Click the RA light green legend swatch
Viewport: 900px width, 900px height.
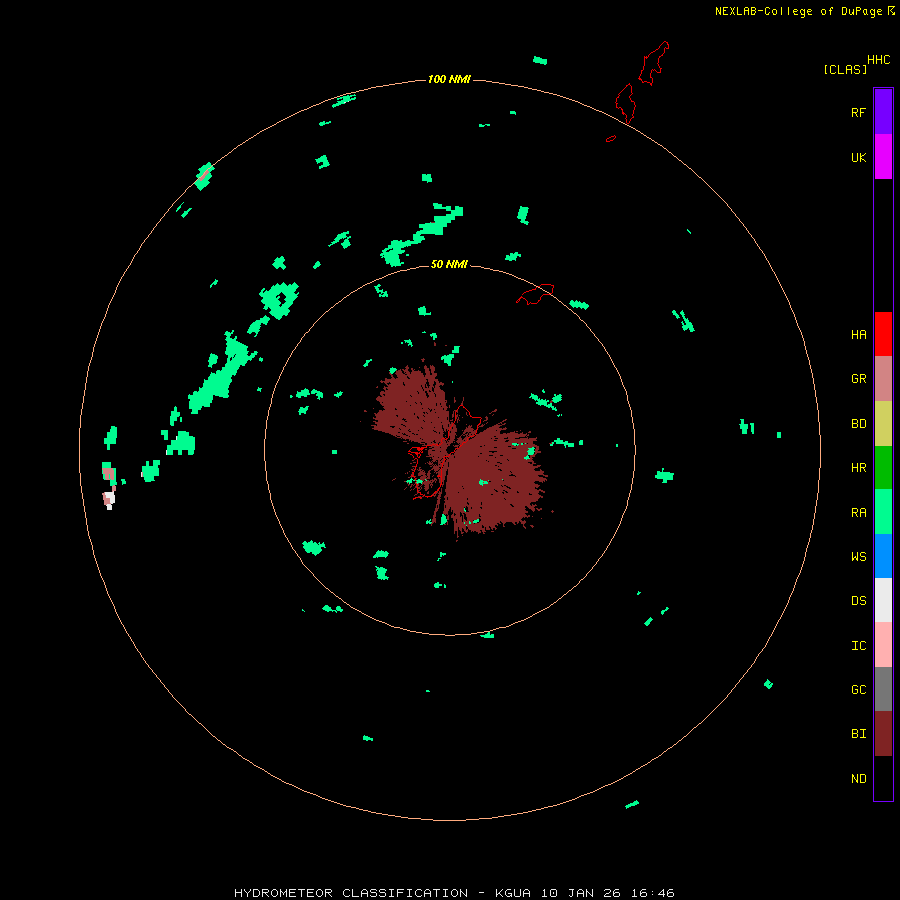[x=883, y=512]
